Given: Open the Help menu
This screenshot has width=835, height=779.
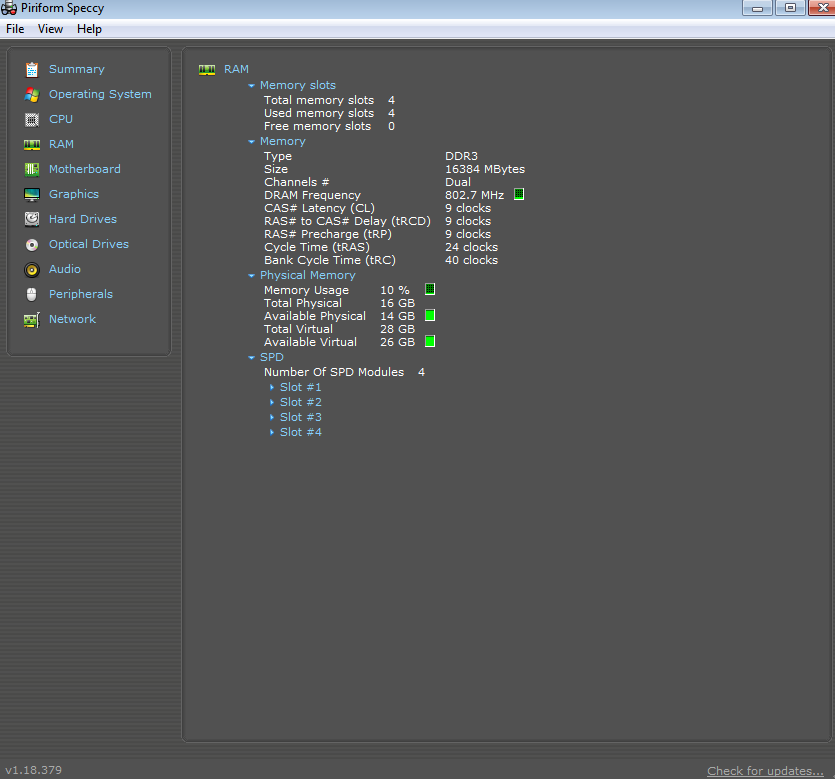Looking at the screenshot, I should [89, 29].
